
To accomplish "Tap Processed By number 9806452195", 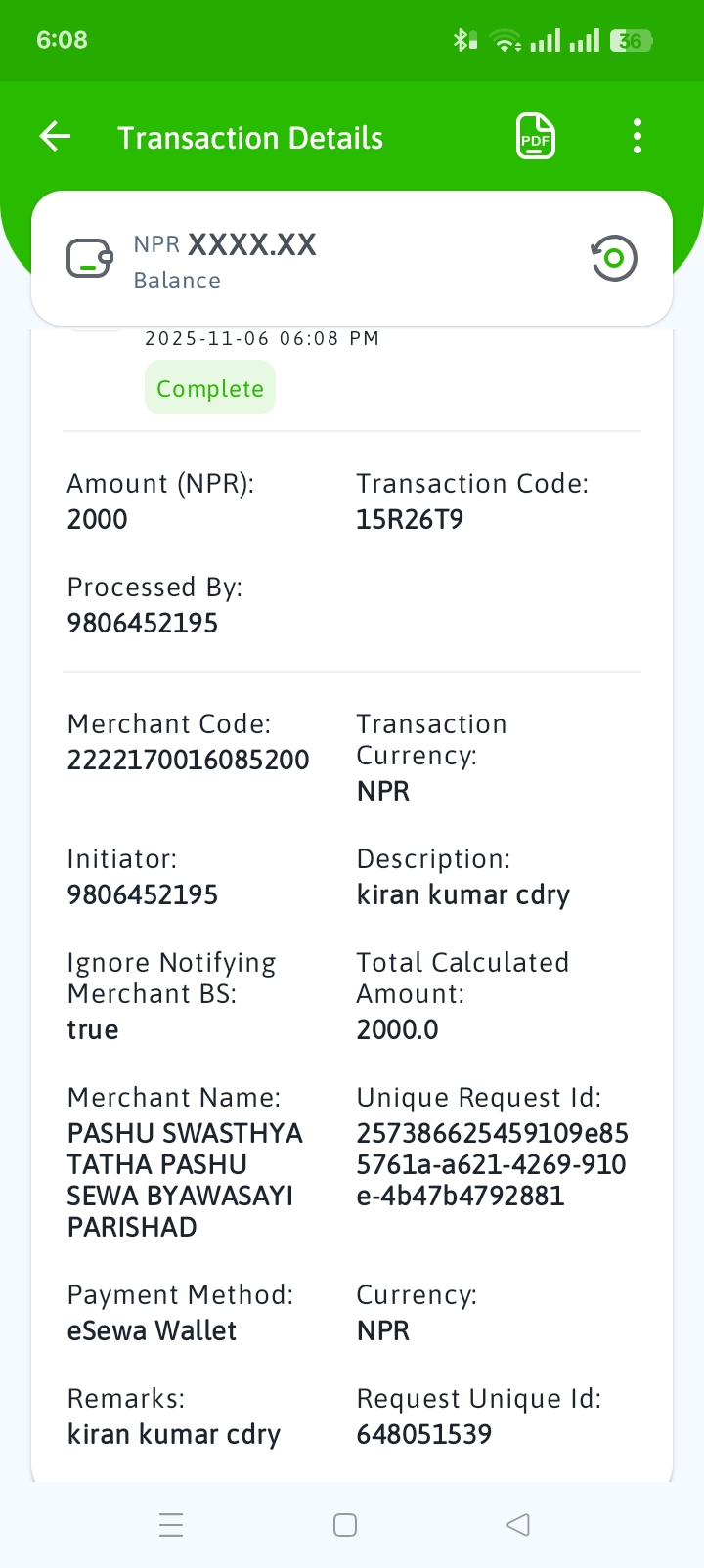I will [x=143, y=623].
